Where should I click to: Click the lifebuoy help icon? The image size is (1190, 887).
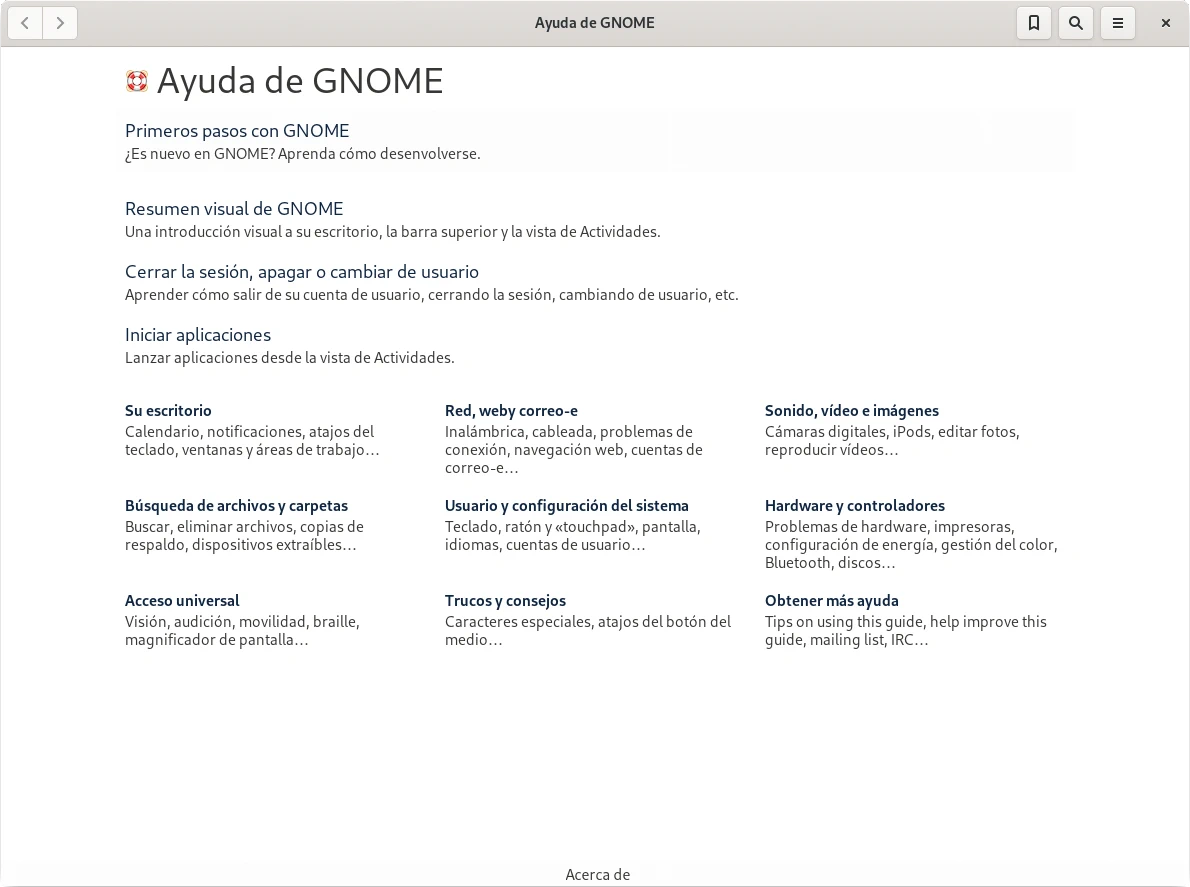(137, 81)
